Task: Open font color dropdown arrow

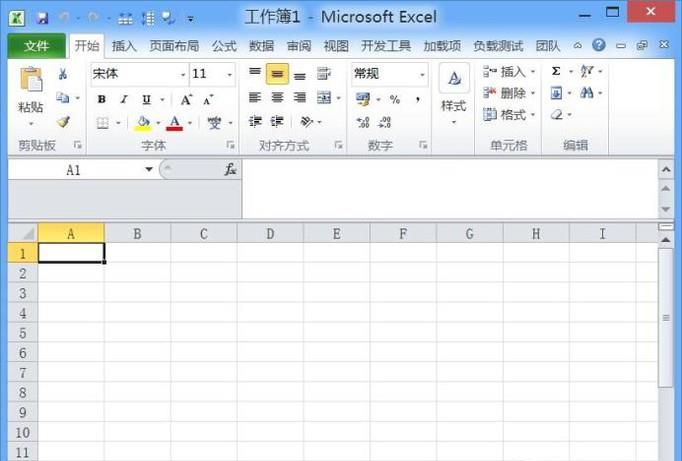Action: (190, 123)
